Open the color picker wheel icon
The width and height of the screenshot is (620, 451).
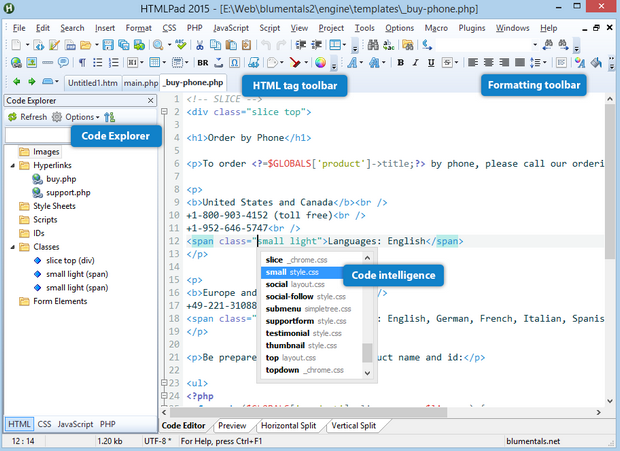point(320,63)
